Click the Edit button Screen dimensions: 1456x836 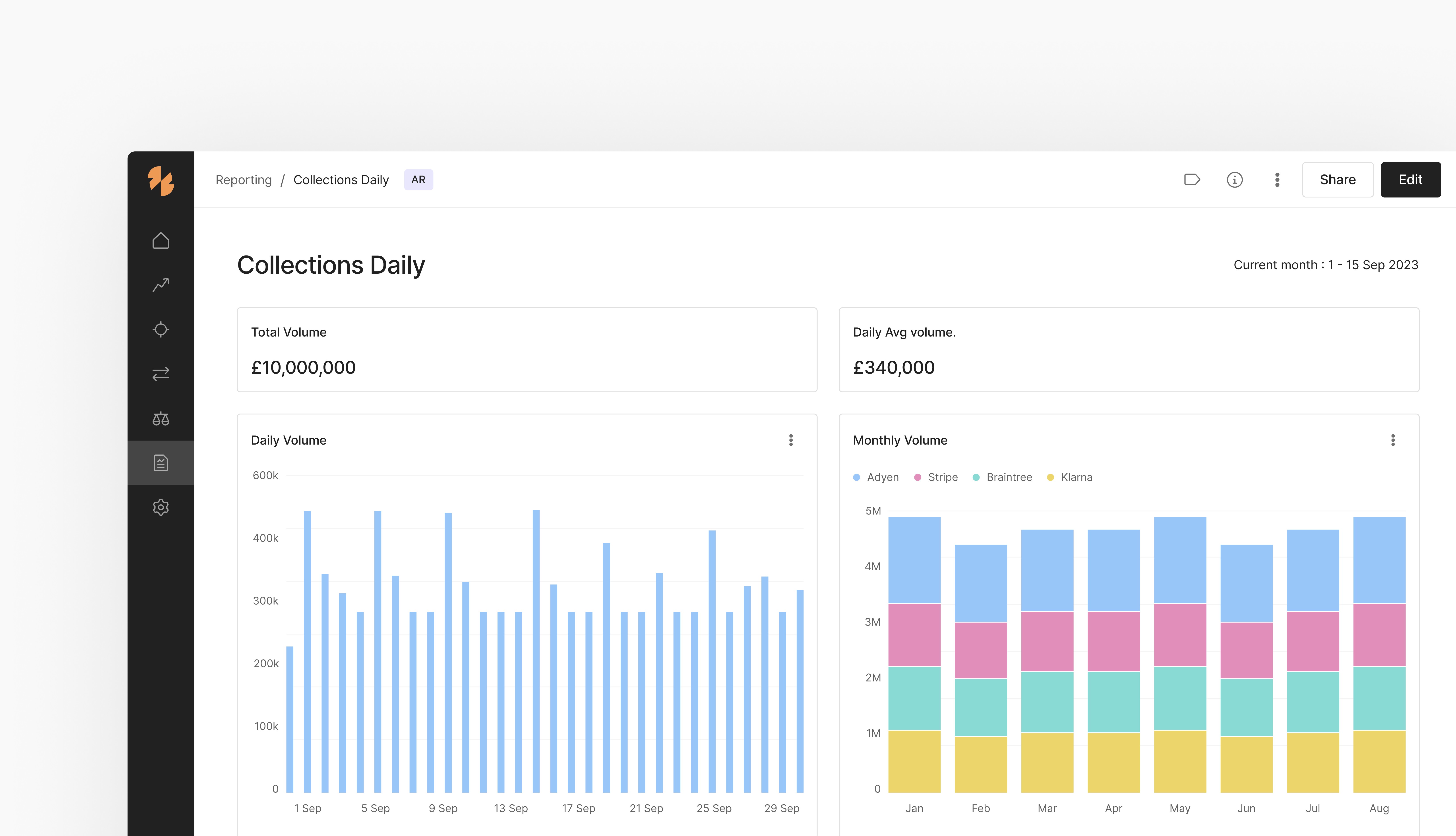click(x=1410, y=180)
